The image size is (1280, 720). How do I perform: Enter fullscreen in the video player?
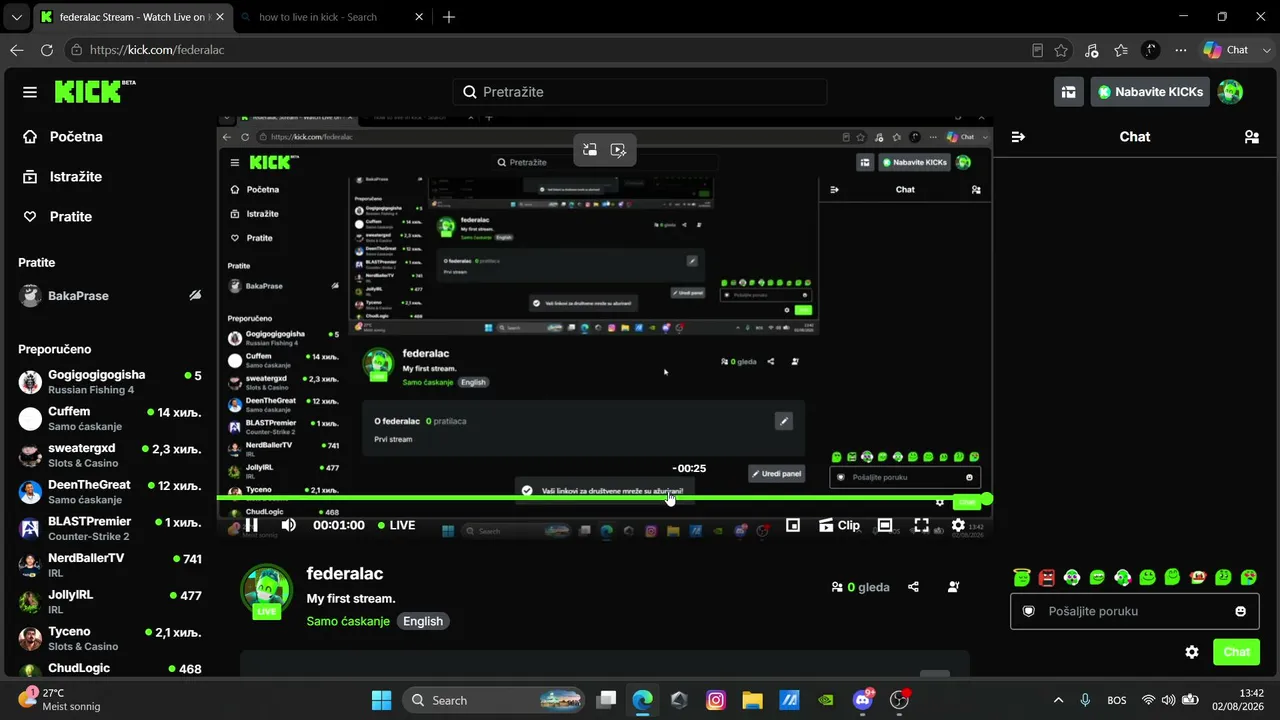pyautogui.click(x=921, y=525)
